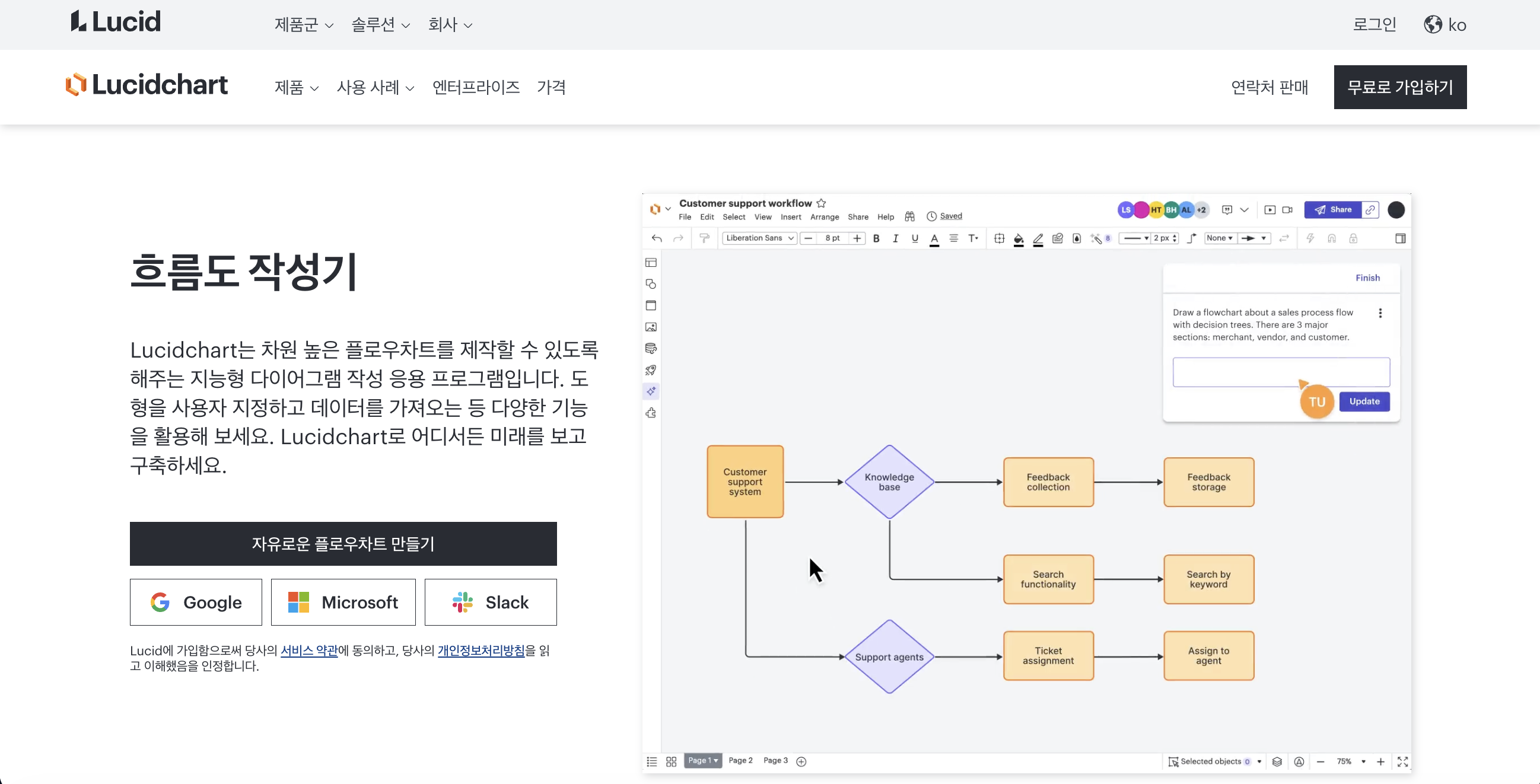Select the AI sparkle tool in the sidebar
Screen dimensions: 1540x784
(650, 391)
